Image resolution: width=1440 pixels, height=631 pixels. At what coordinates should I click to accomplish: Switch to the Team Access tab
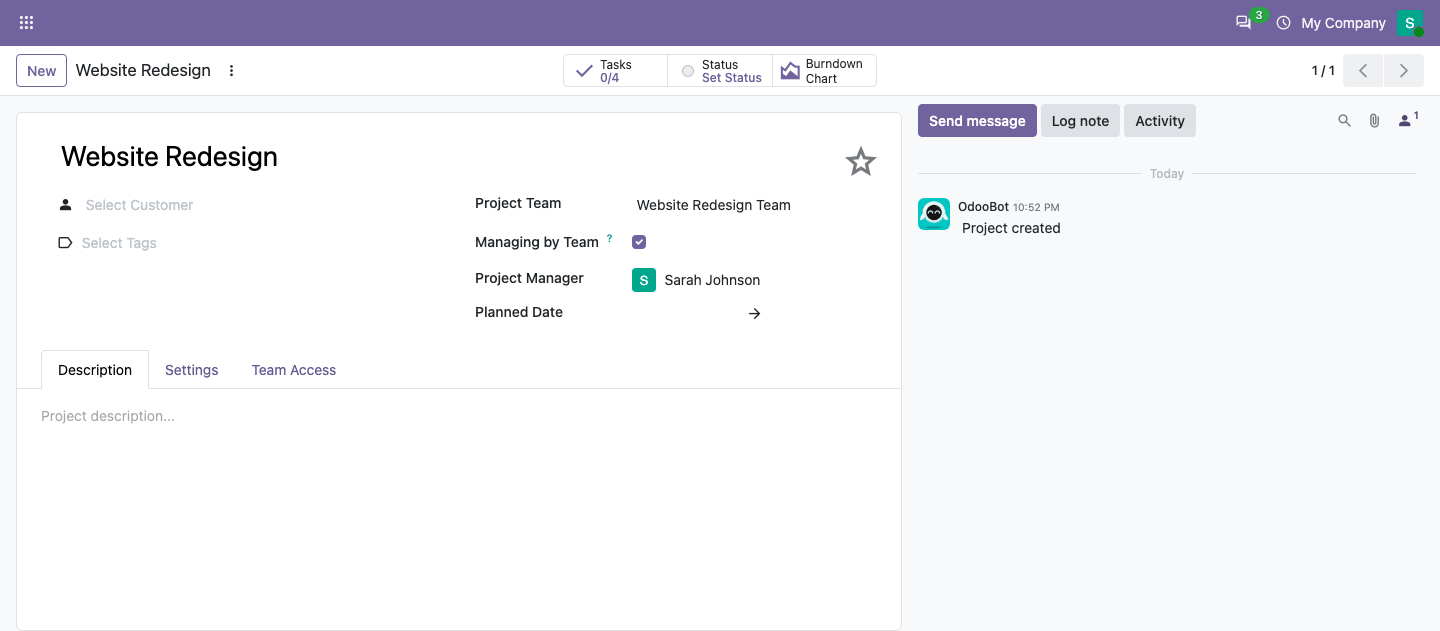click(294, 370)
